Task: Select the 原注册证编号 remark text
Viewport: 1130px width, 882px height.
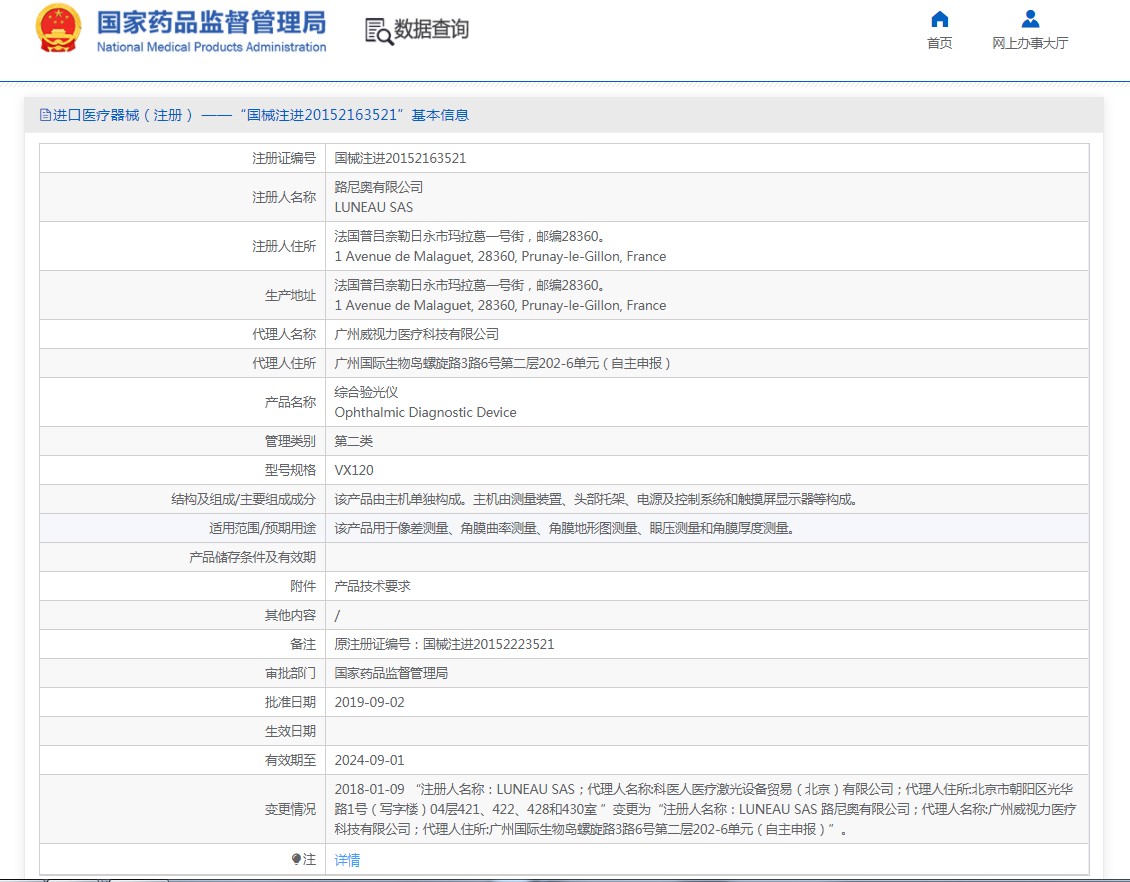Action: (x=444, y=644)
